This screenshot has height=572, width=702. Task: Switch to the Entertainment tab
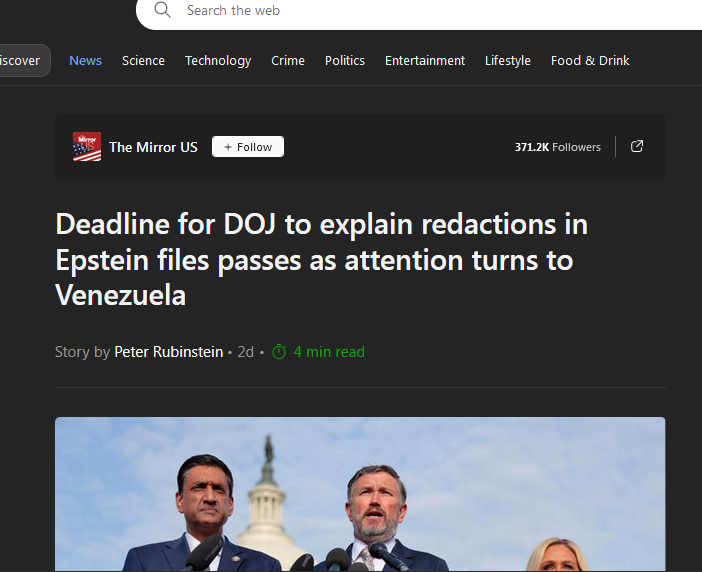coord(425,60)
